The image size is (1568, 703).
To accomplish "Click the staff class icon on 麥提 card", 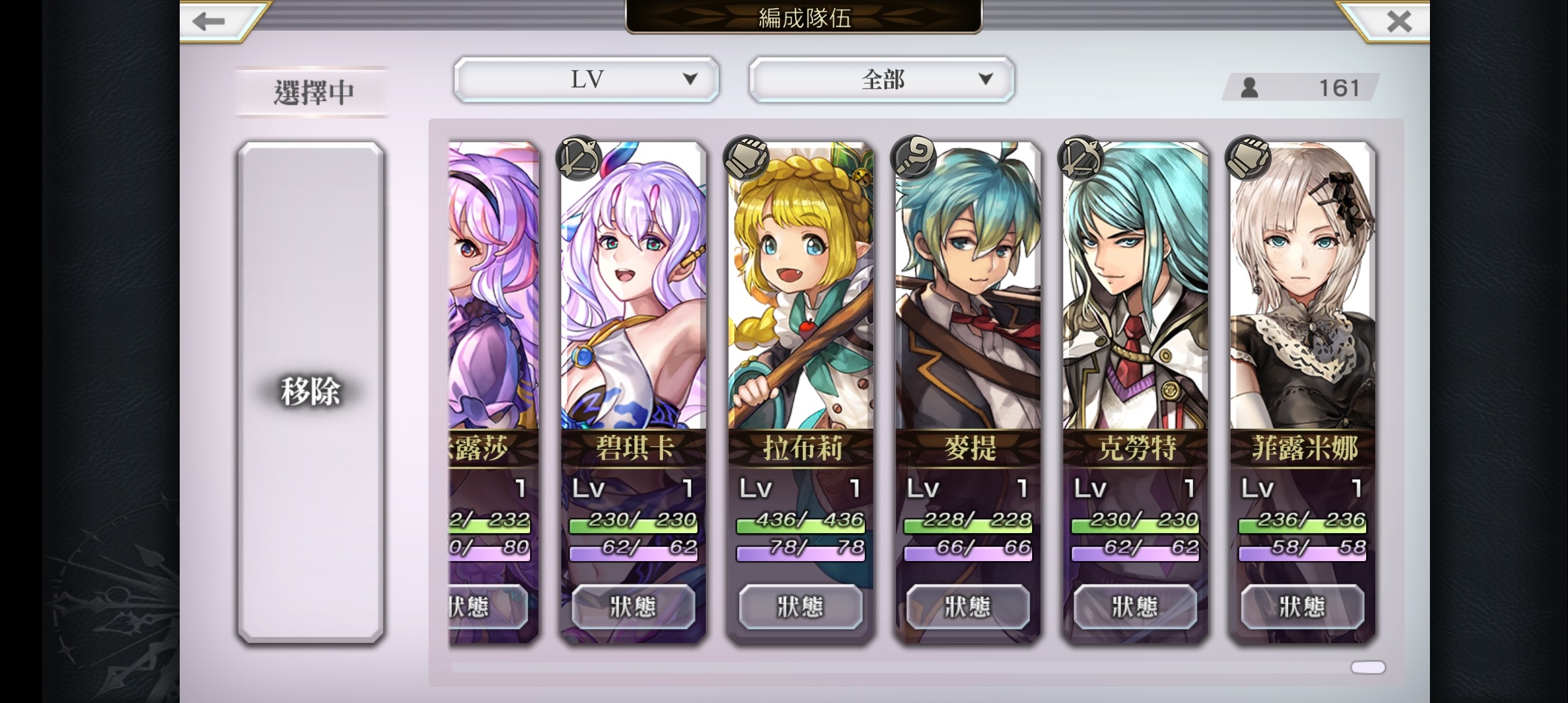I will (914, 157).
